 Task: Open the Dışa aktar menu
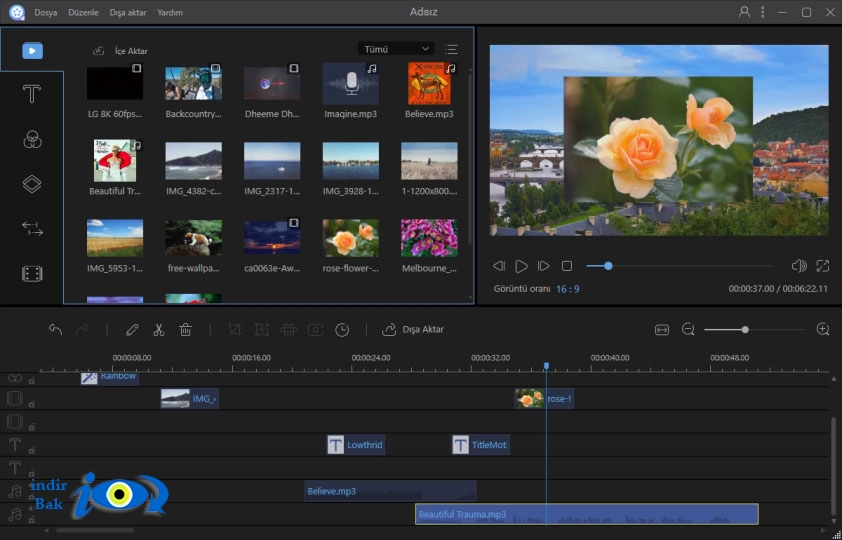click(x=128, y=12)
